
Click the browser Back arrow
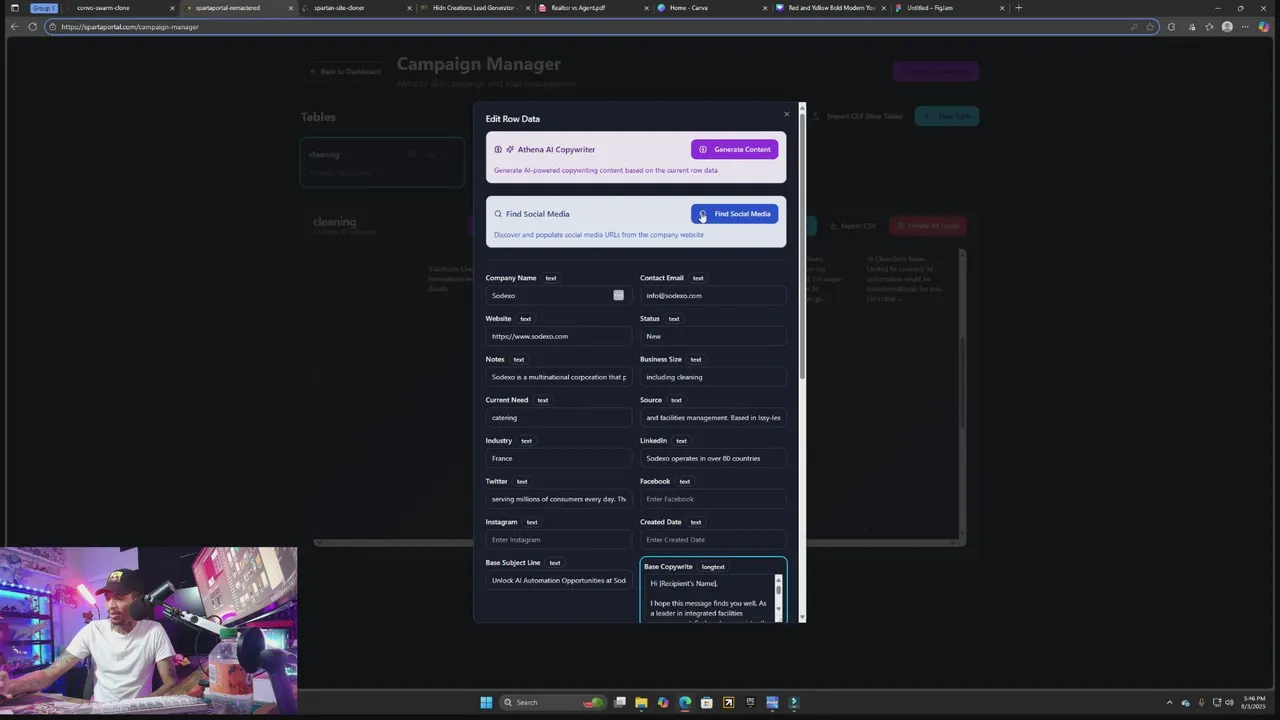pyautogui.click(x=14, y=27)
